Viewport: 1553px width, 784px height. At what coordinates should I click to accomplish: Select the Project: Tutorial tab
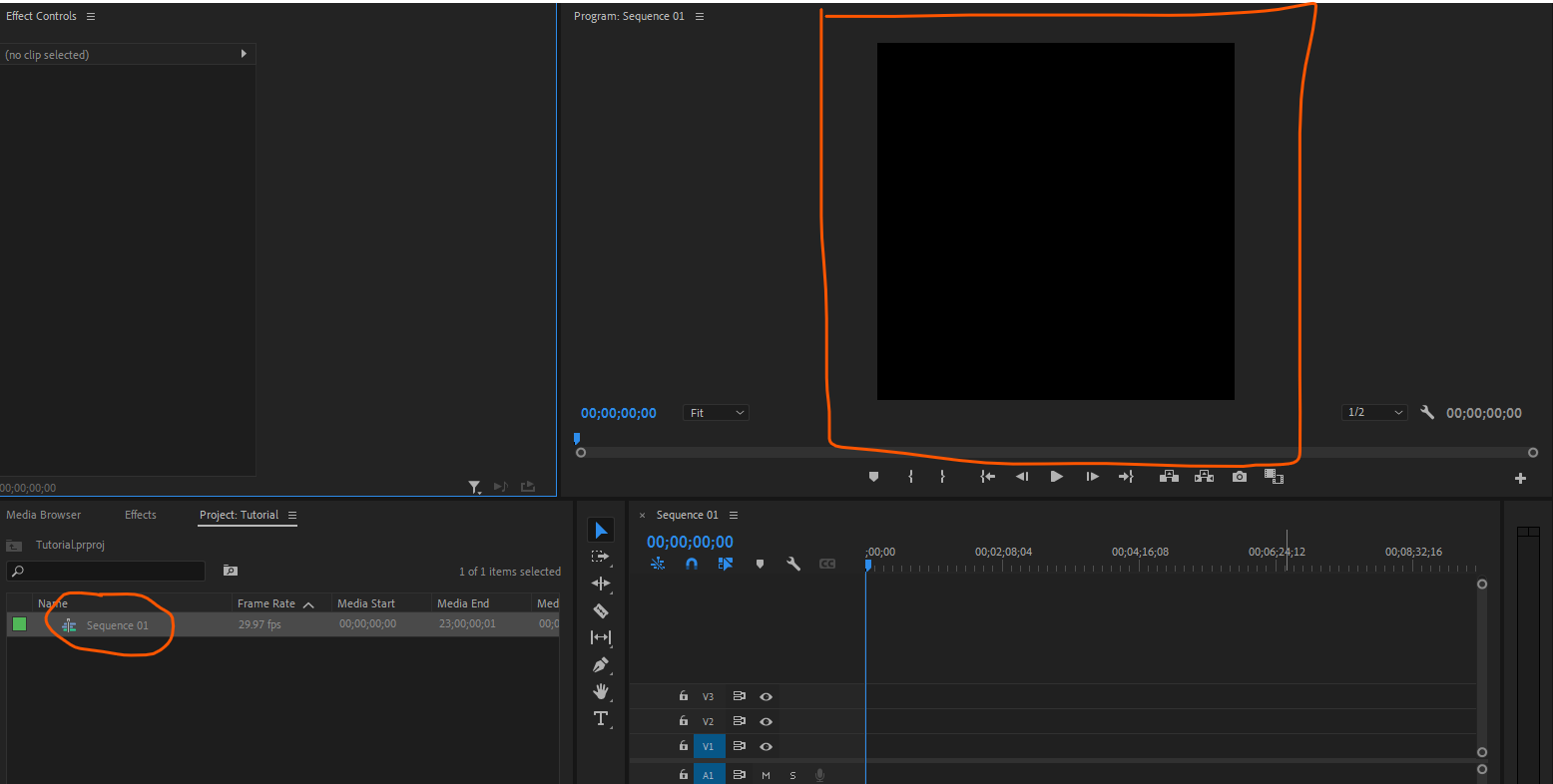click(240, 515)
